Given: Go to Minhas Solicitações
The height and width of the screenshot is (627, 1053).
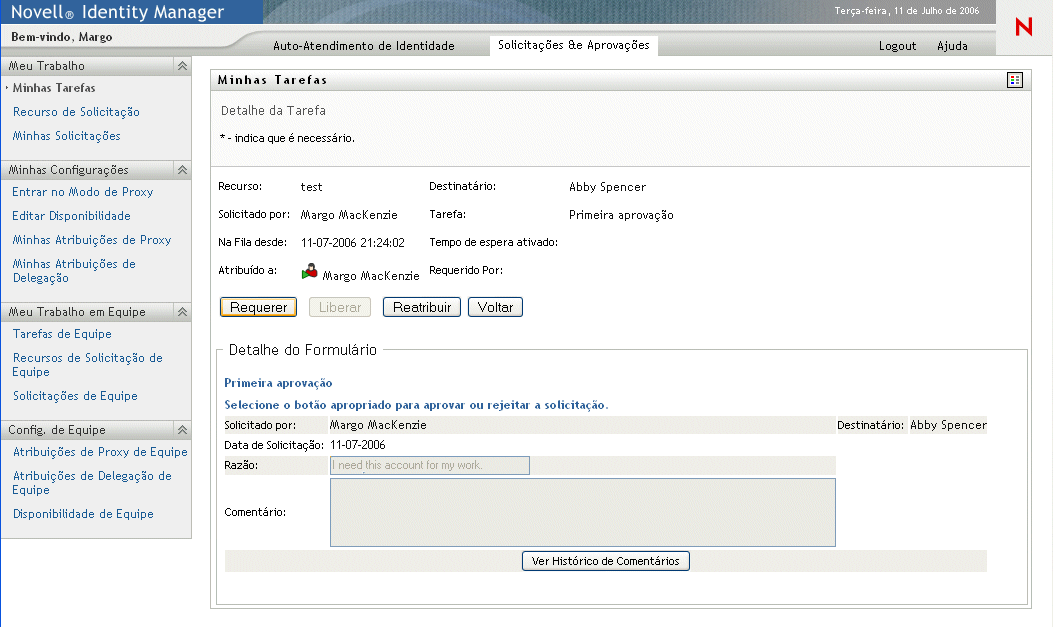Looking at the screenshot, I should (66, 136).
